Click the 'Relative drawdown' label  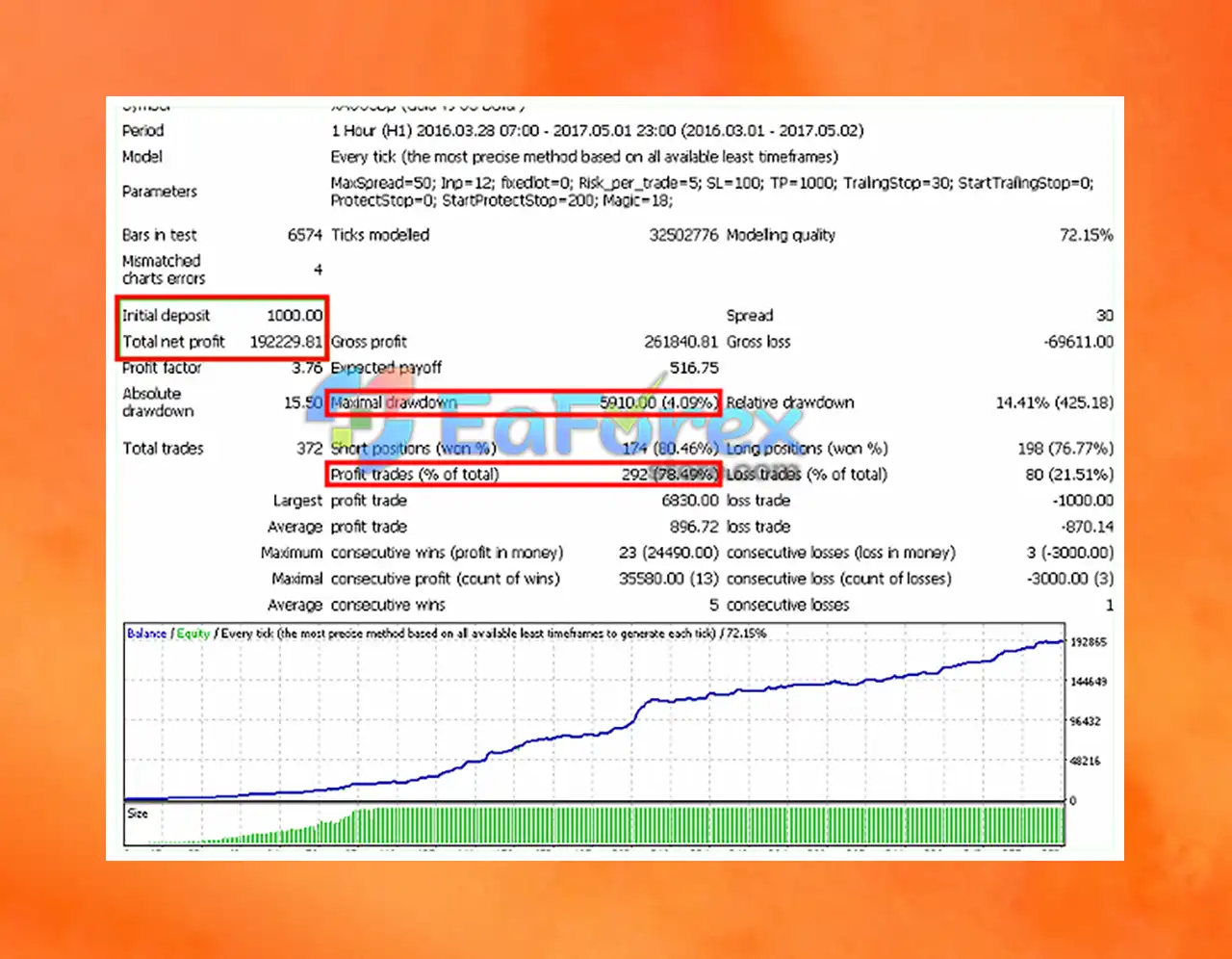click(790, 402)
